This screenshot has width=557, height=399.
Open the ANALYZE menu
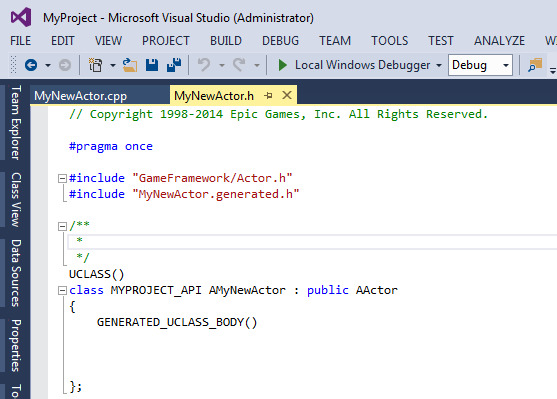499,41
